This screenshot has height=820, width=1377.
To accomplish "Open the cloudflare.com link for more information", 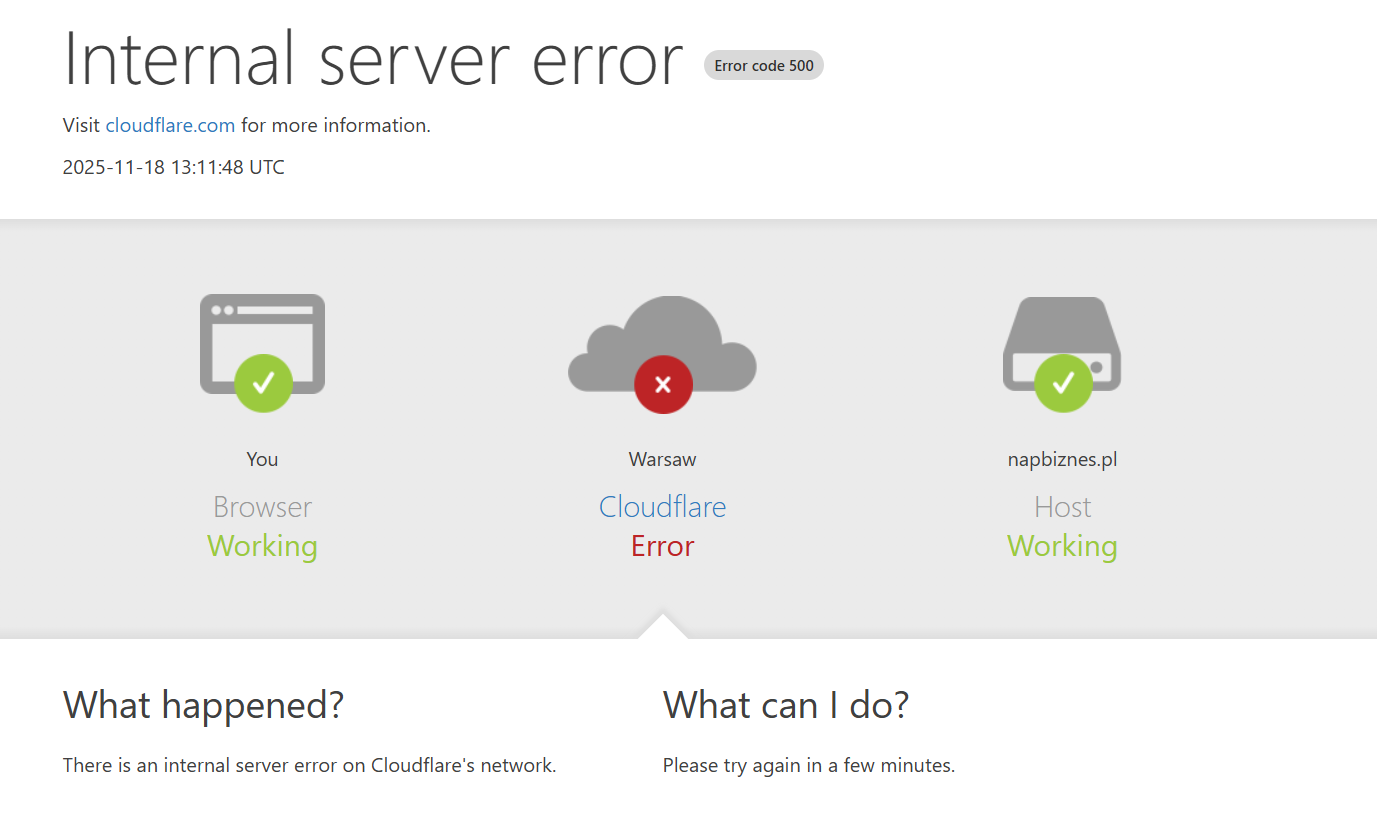I will point(170,125).
